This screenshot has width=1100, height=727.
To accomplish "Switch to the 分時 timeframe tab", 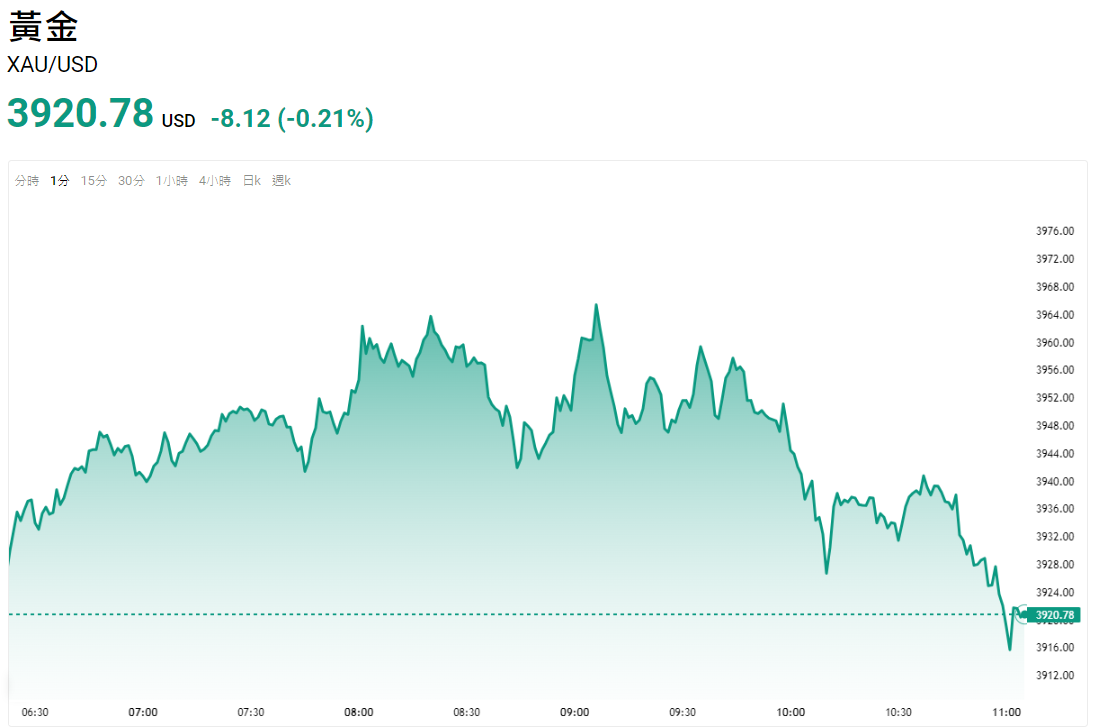I will click(x=27, y=181).
